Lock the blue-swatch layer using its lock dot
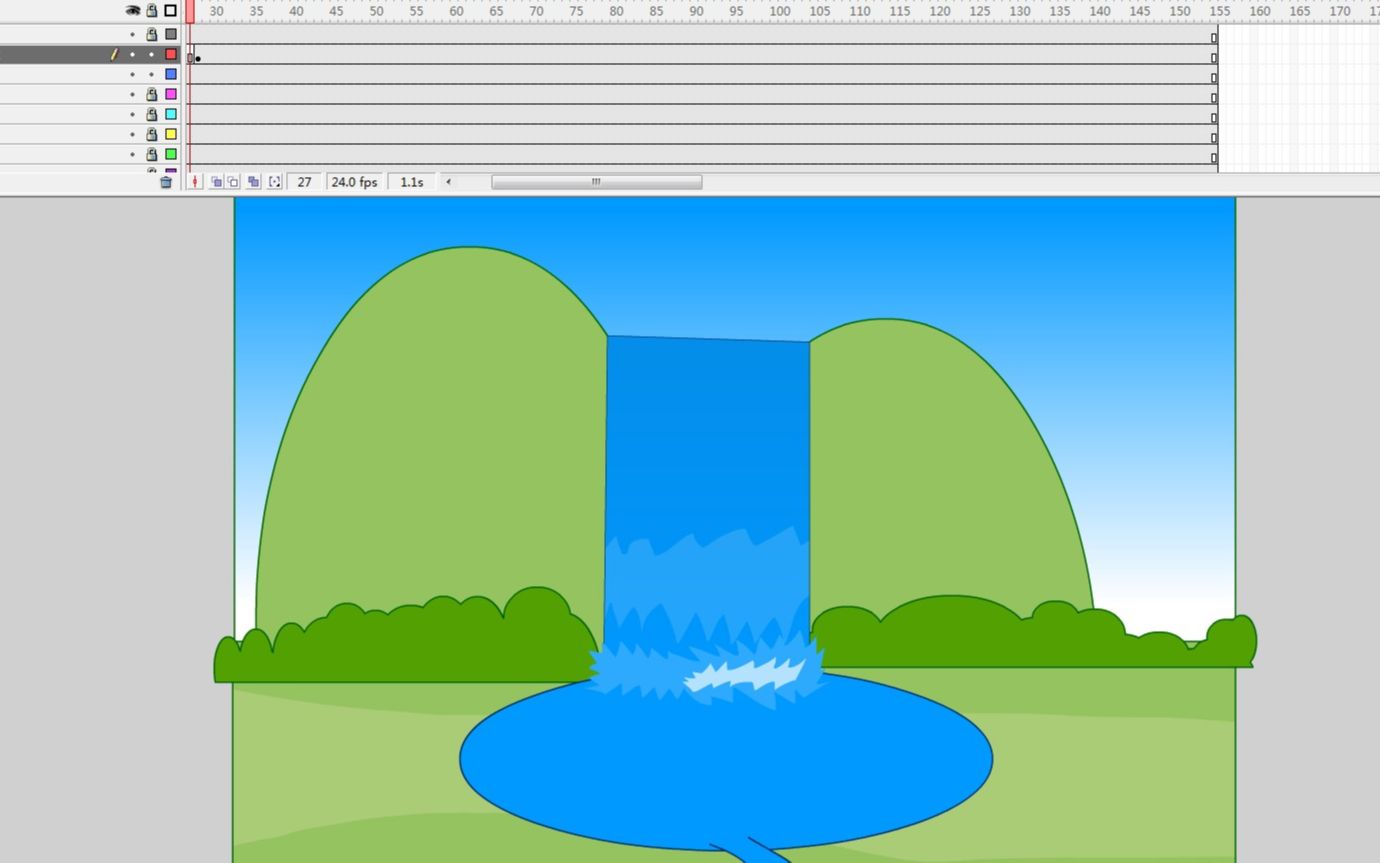 [152, 74]
